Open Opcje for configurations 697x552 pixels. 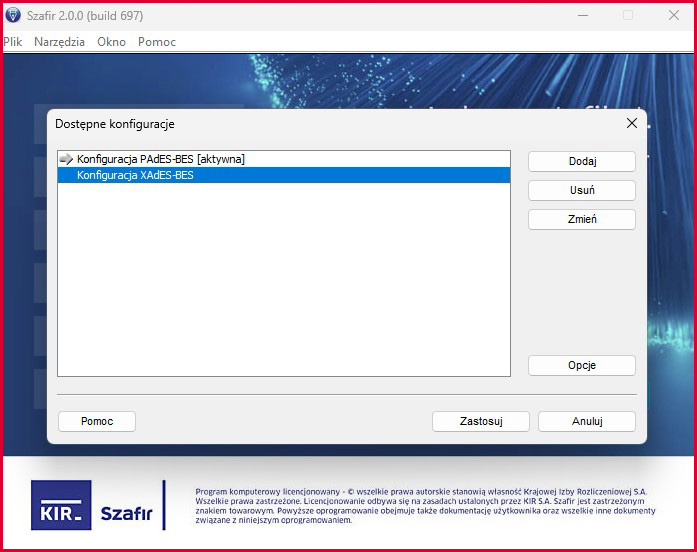pyautogui.click(x=582, y=365)
